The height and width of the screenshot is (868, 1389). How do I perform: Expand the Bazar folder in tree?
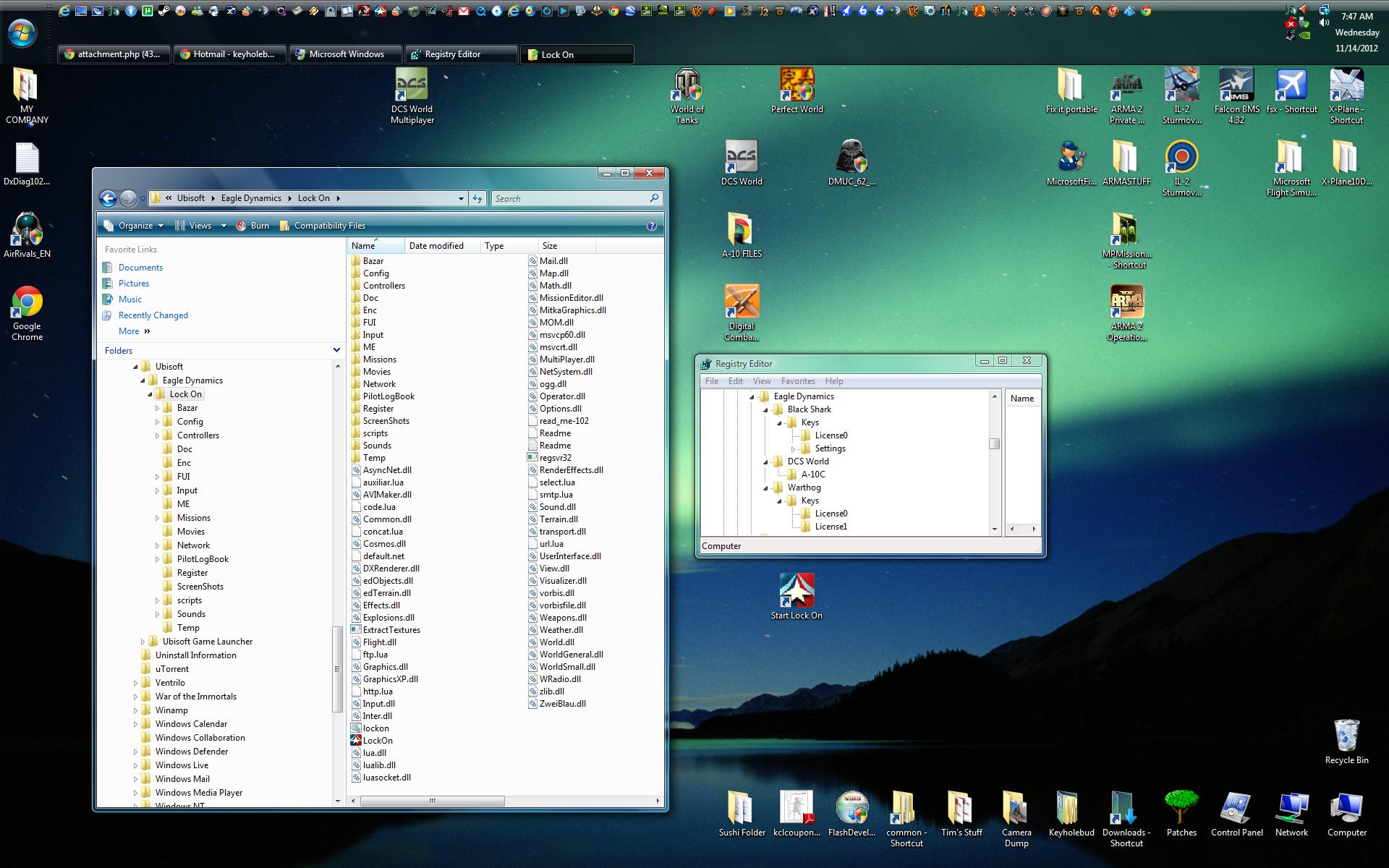157,408
